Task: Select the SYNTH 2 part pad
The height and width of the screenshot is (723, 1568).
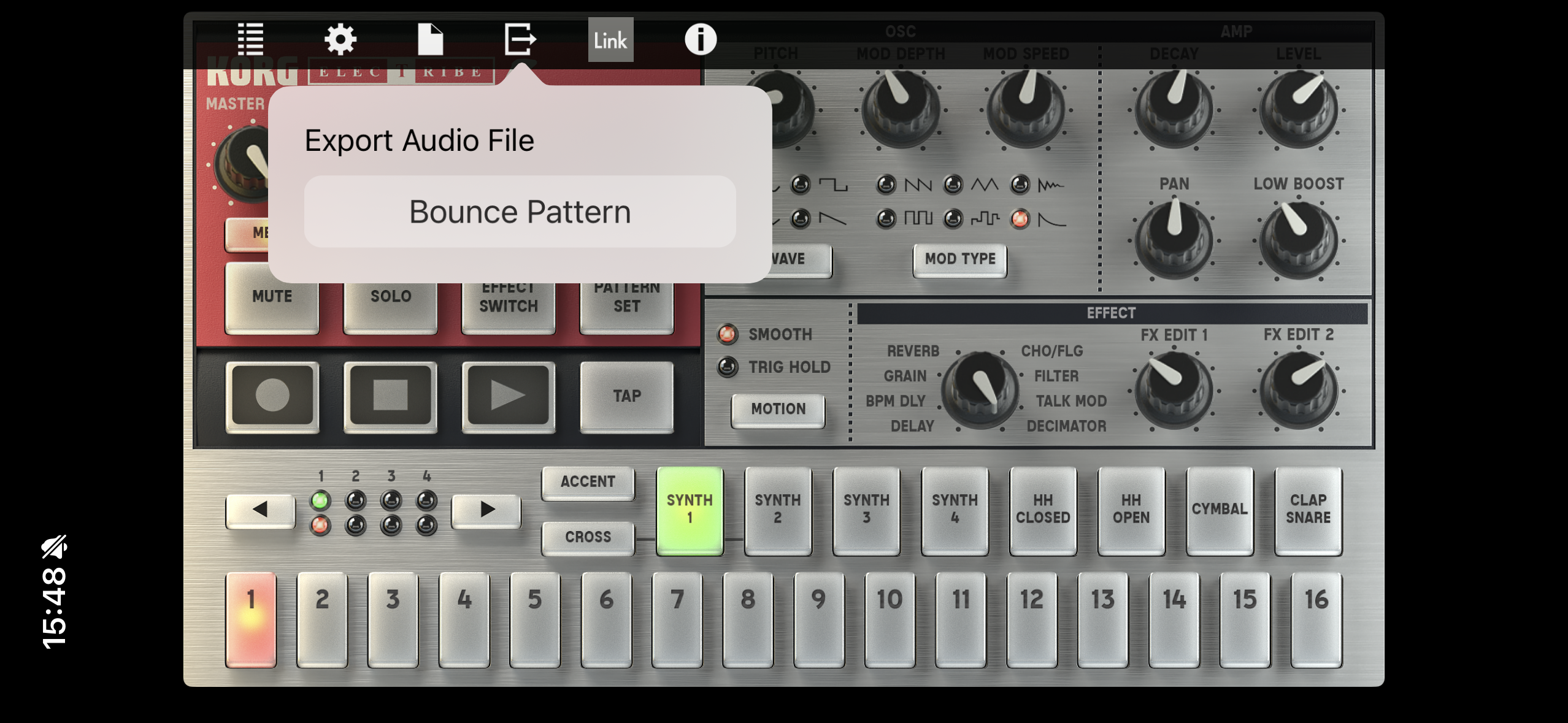Action: [778, 510]
